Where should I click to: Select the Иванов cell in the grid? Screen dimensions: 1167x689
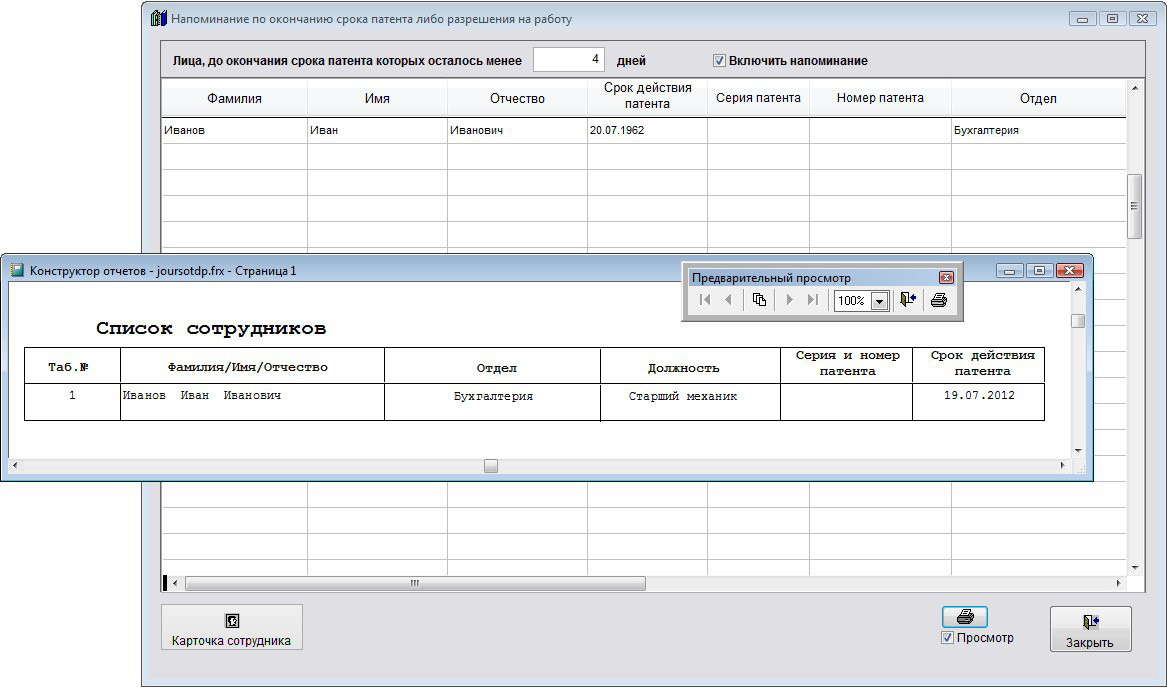234,131
